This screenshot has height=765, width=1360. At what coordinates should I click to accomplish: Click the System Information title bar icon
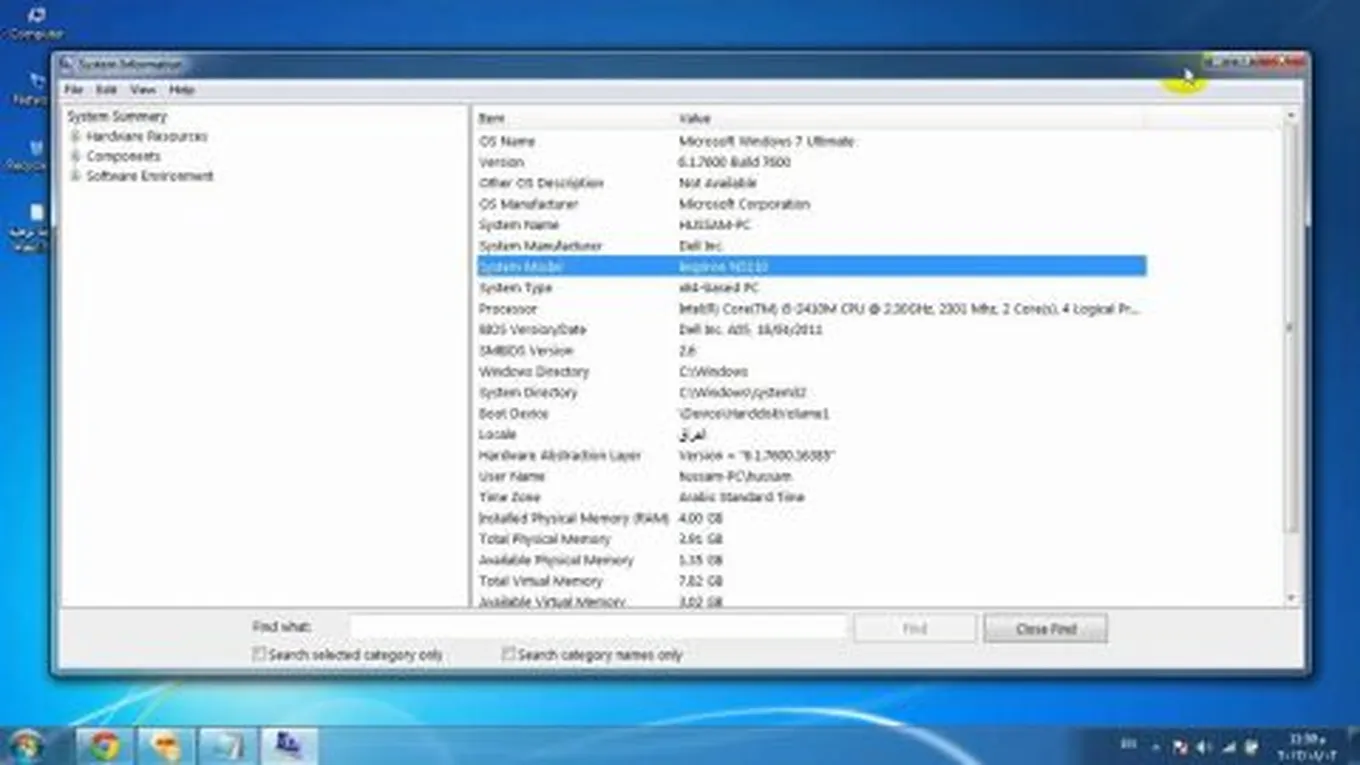pyautogui.click(x=67, y=65)
